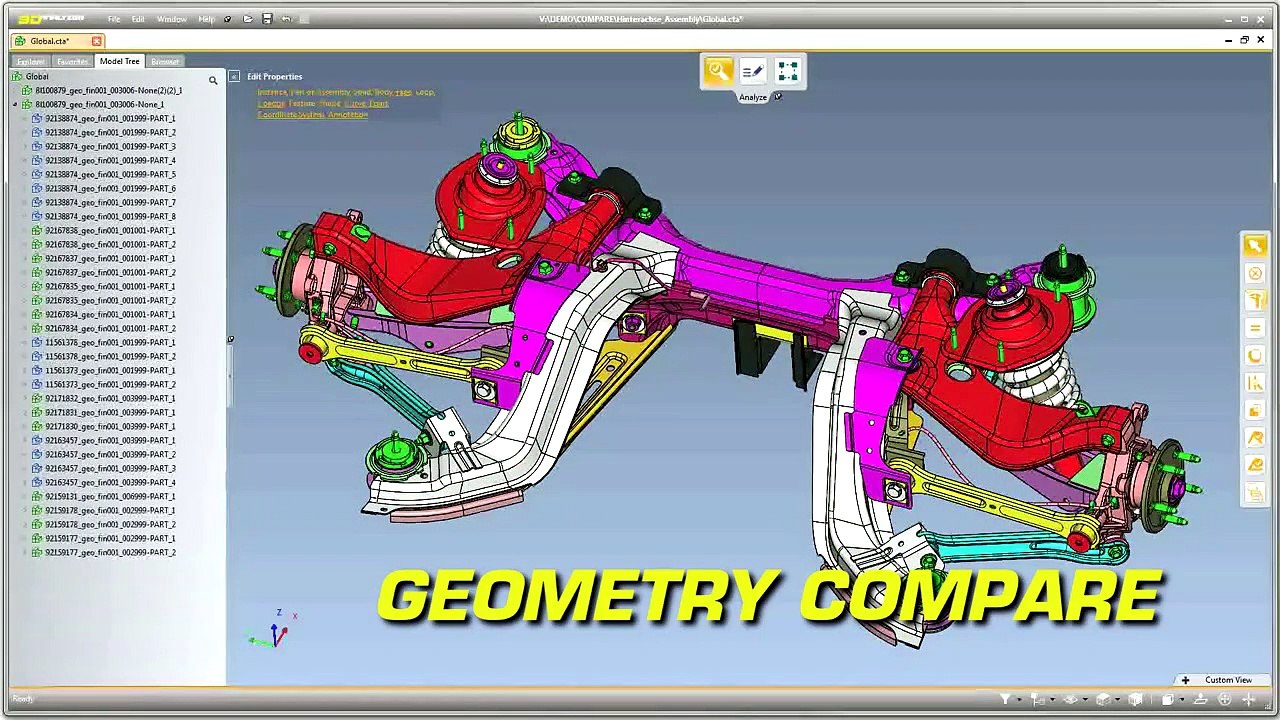Screen dimensions: 1280x720
Task: Collapse the 8I100879_geo_fin001_003006-None_1 node
Action: pos(15,104)
